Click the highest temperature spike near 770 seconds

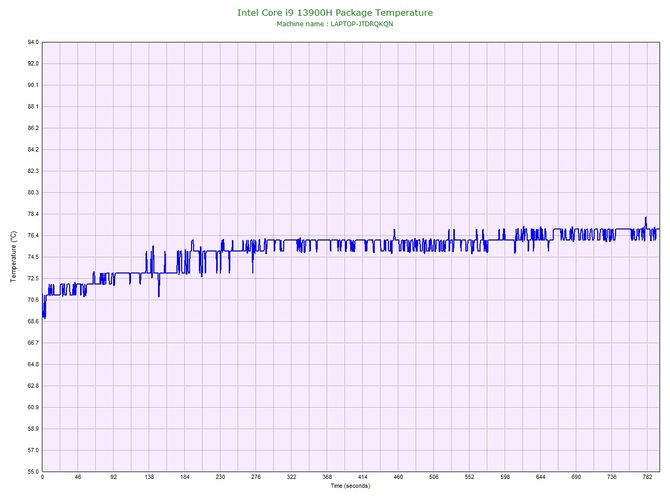point(646,218)
